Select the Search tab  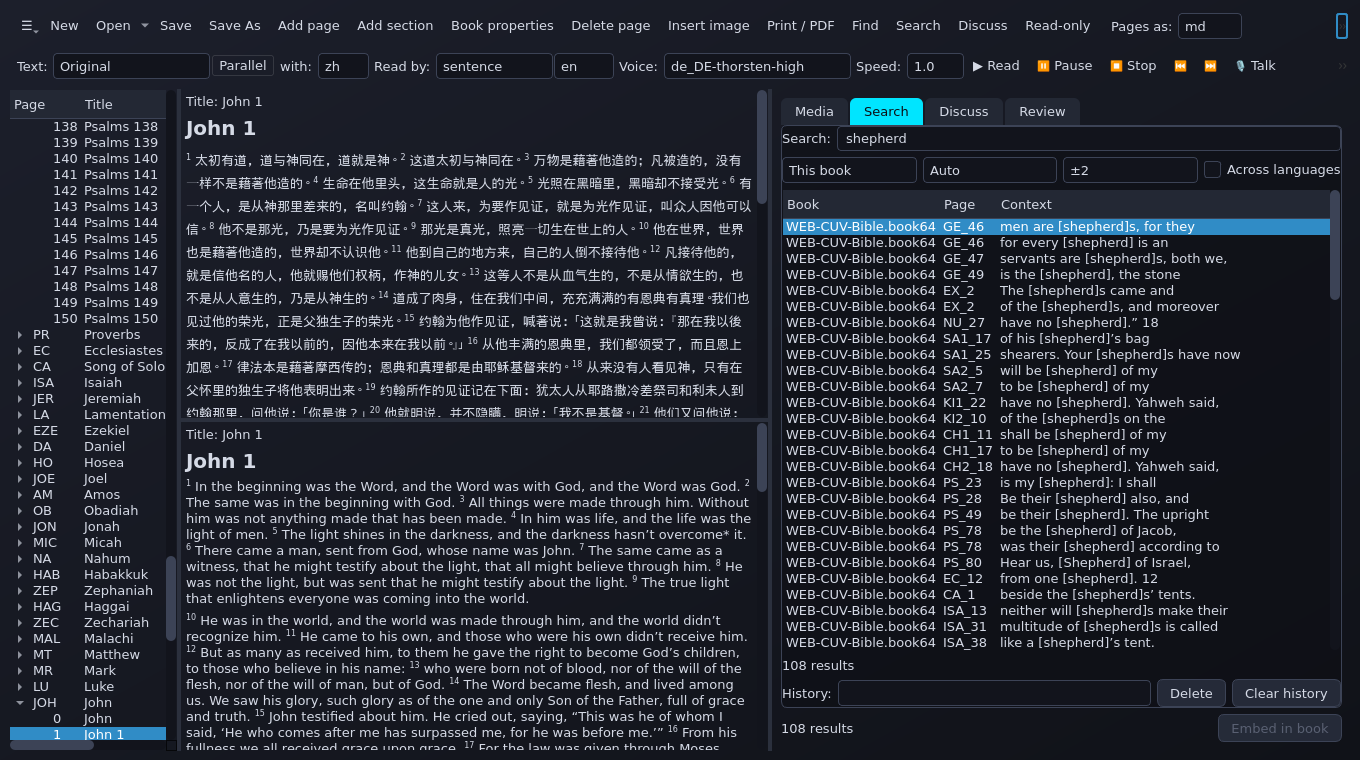coord(886,112)
